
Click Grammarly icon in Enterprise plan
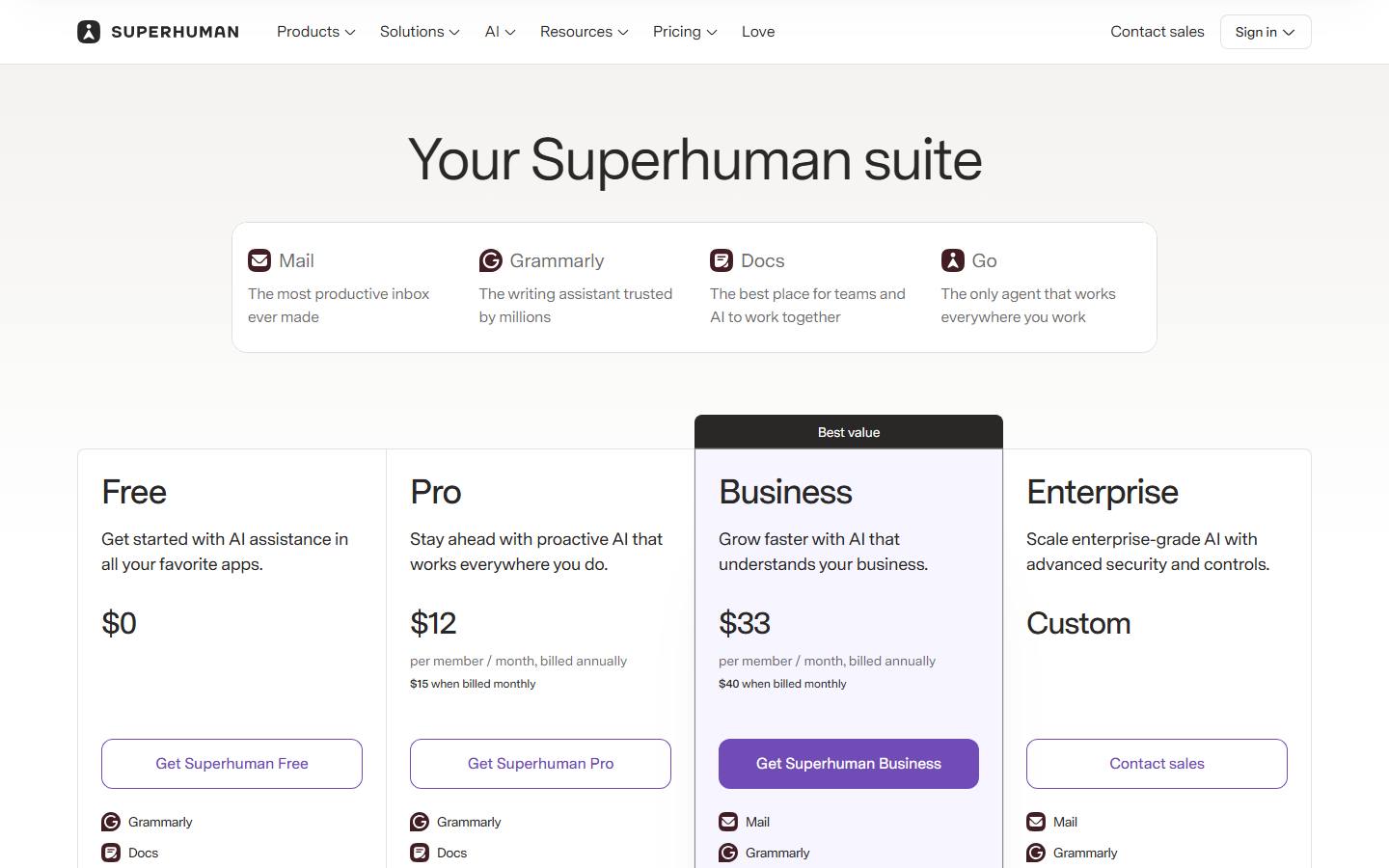[1036, 853]
